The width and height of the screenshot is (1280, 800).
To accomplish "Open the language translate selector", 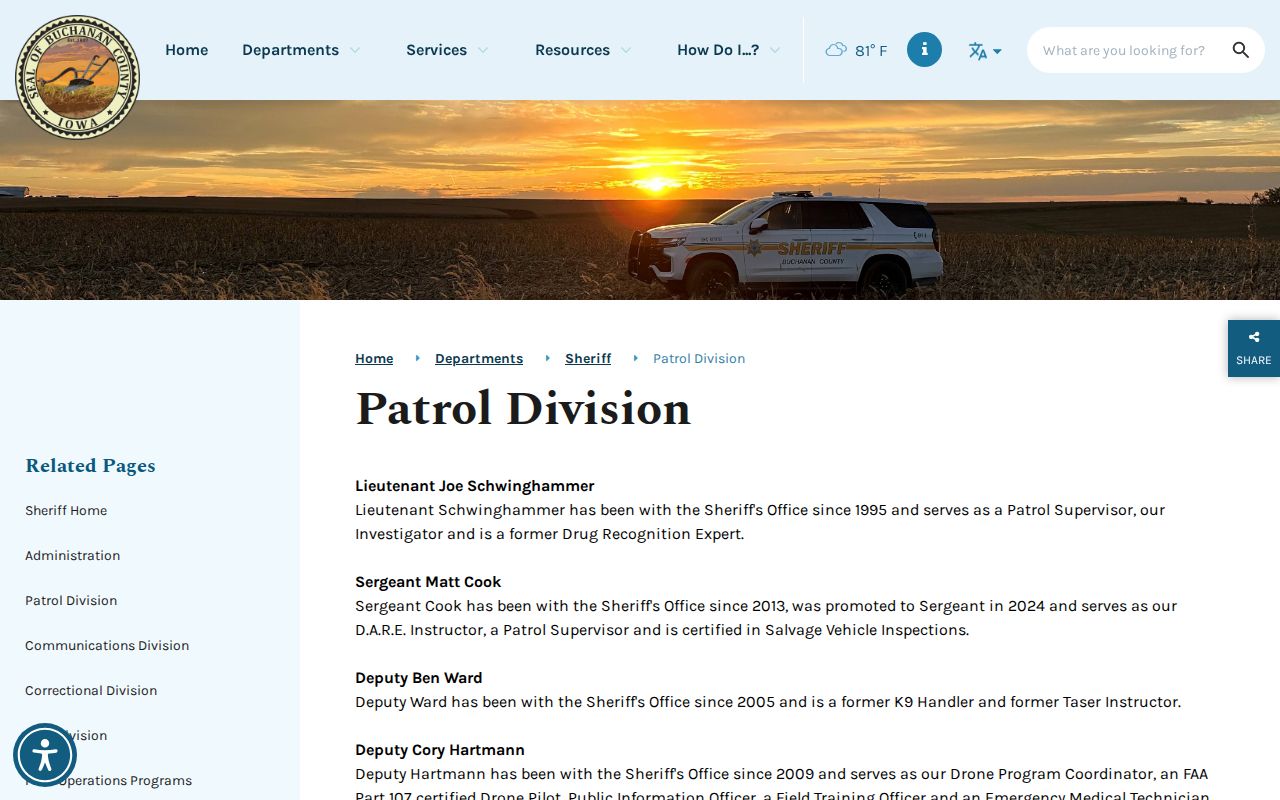I will [x=985, y=51].
